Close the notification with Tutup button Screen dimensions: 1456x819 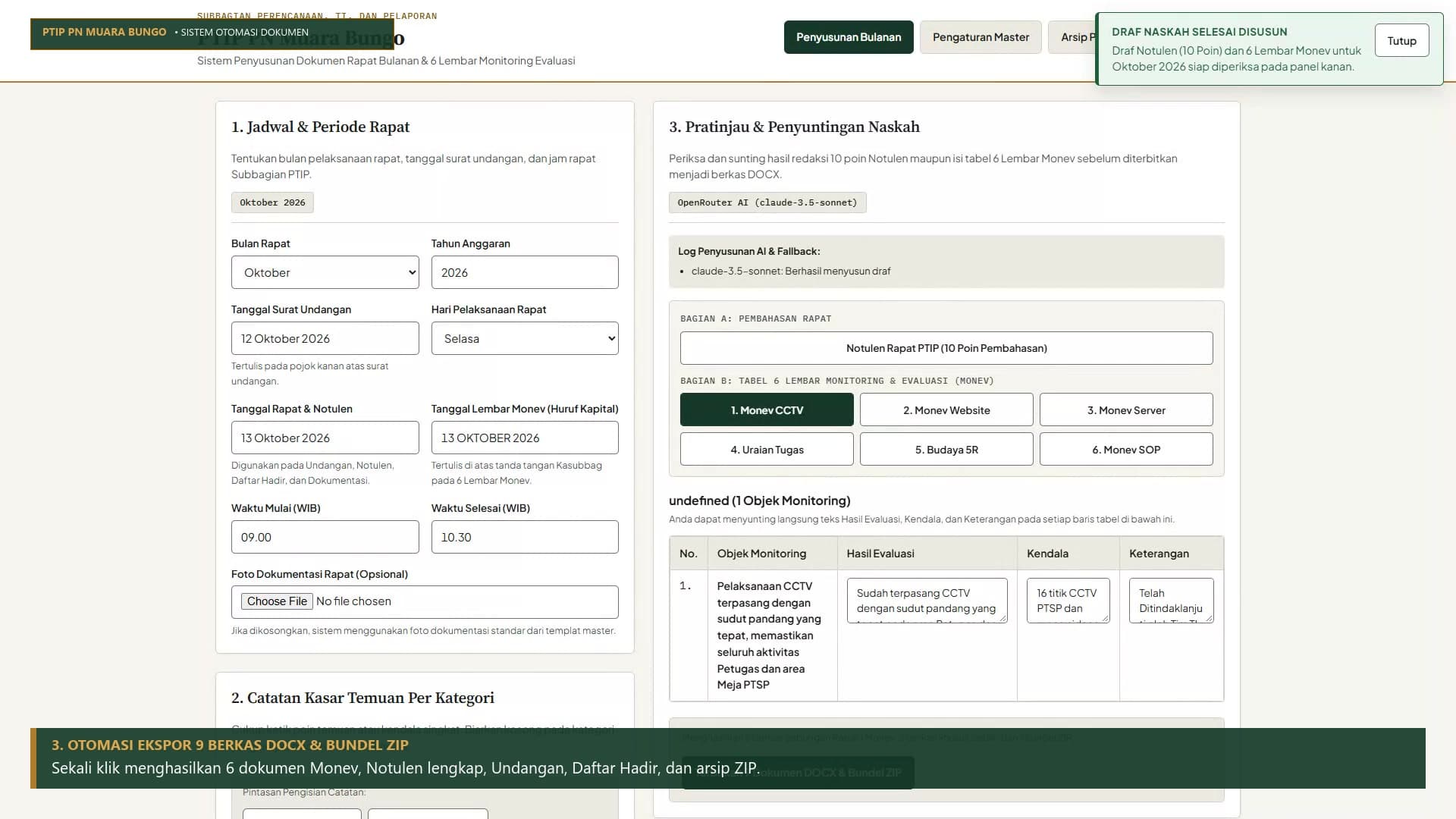click(x=1401, y=41)
